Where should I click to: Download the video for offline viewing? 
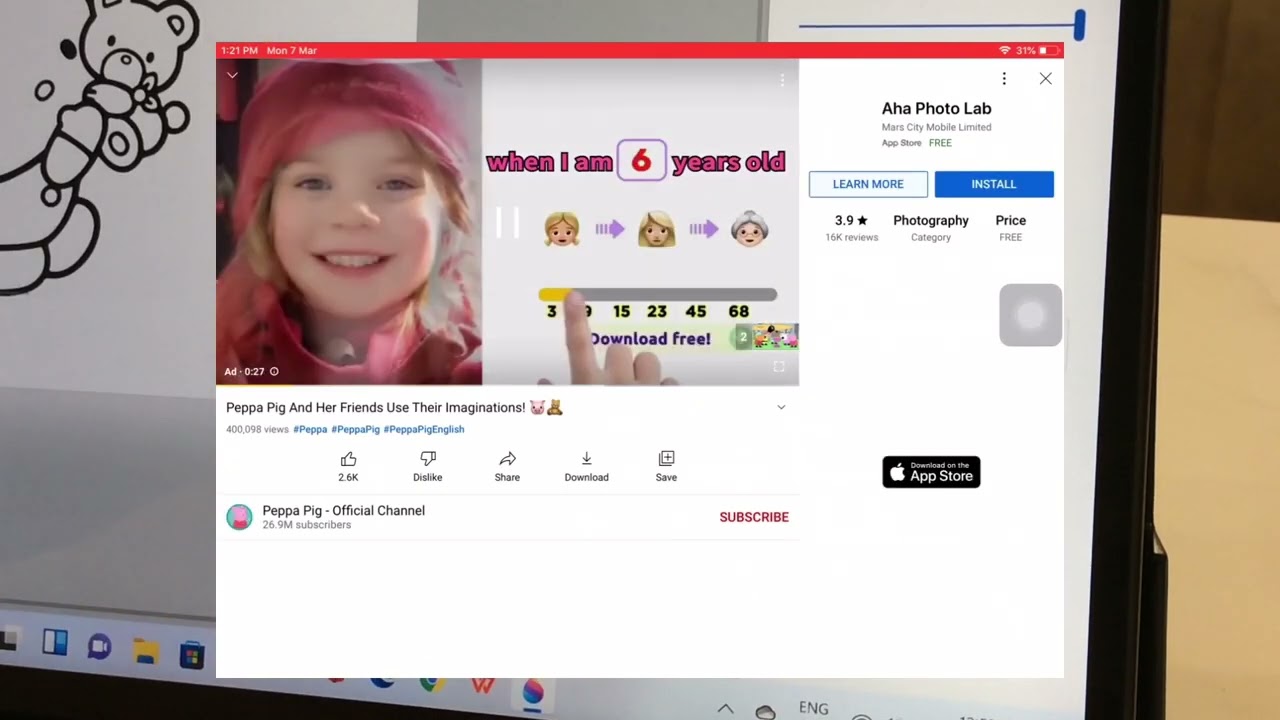pos(586,466)
